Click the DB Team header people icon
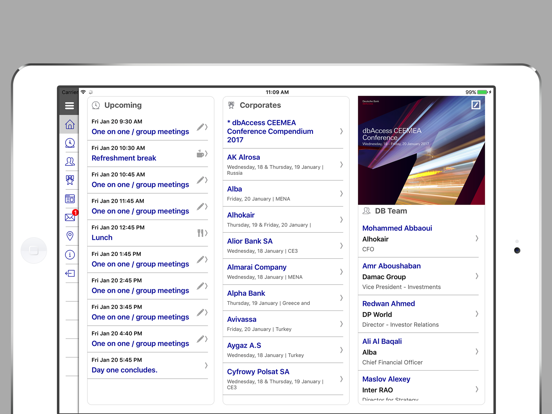 (366, 211)
